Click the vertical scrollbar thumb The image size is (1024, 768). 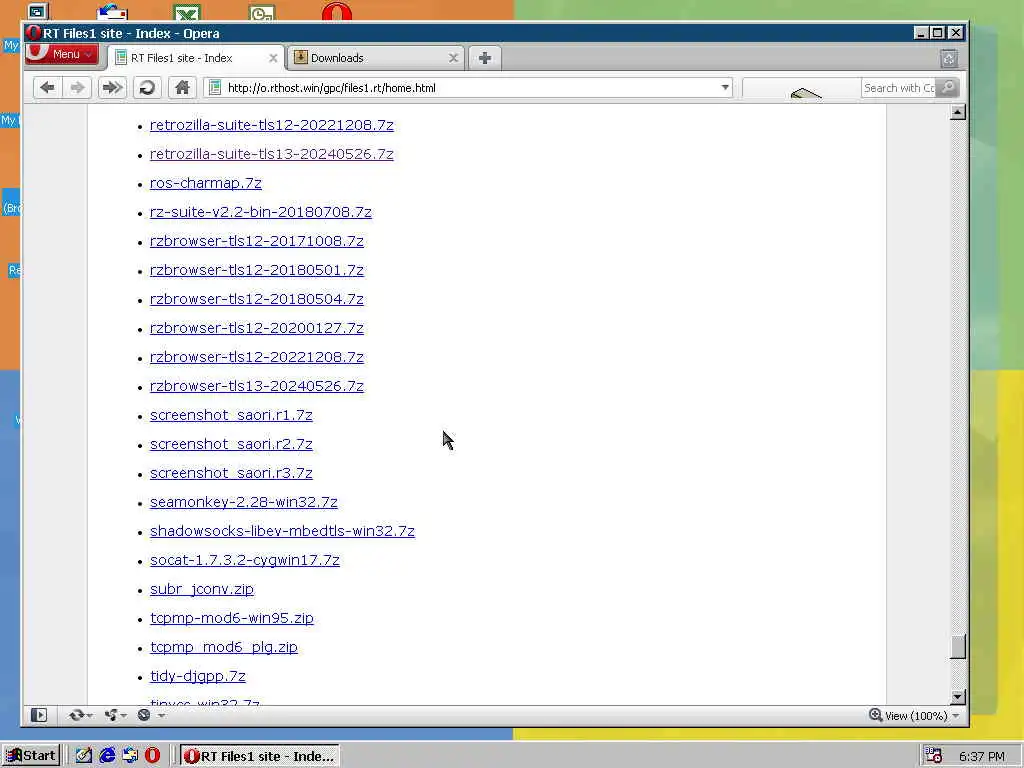coord(957,647)
